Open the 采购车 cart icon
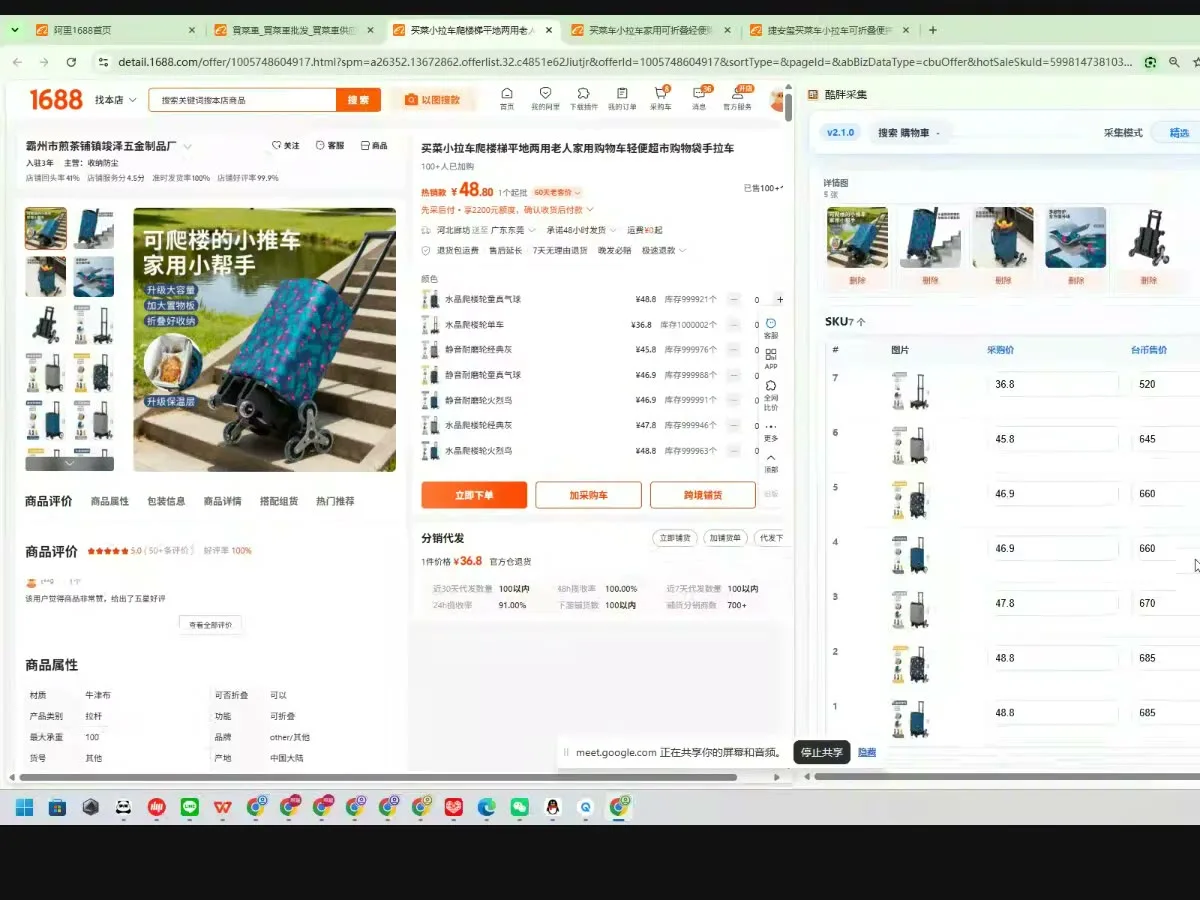Image resolution: width=1200 pixels, height=900 pixels. pos(661,98)
